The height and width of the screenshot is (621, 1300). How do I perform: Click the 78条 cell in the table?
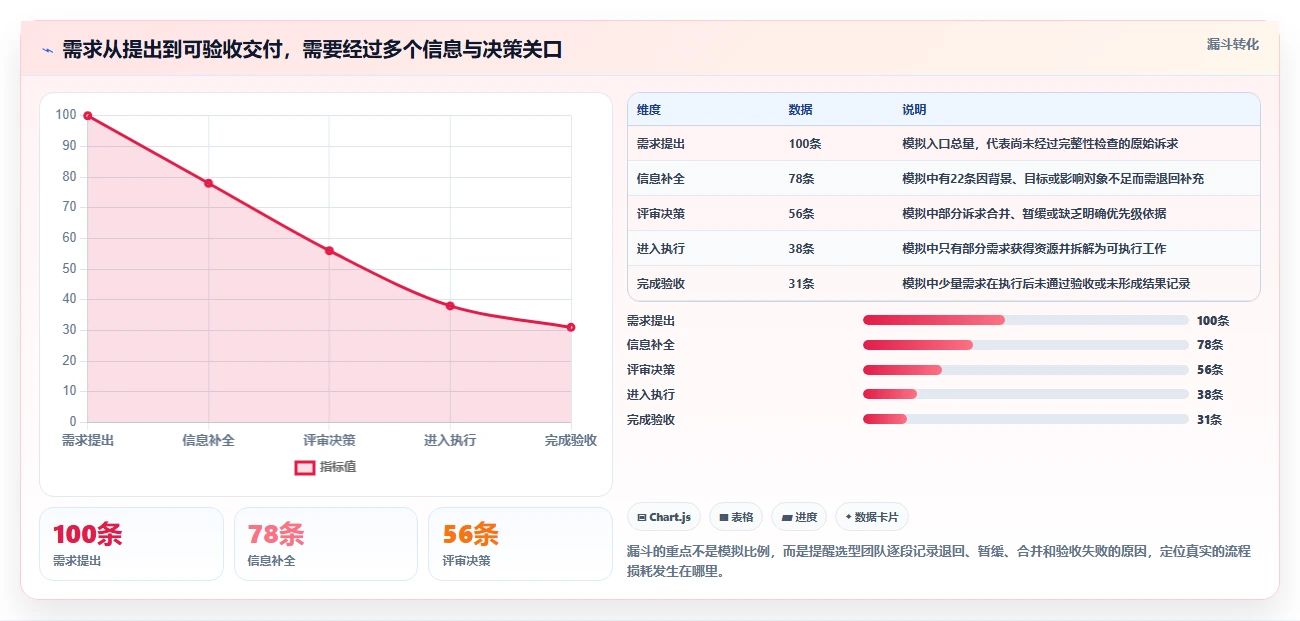coord(802,179)
